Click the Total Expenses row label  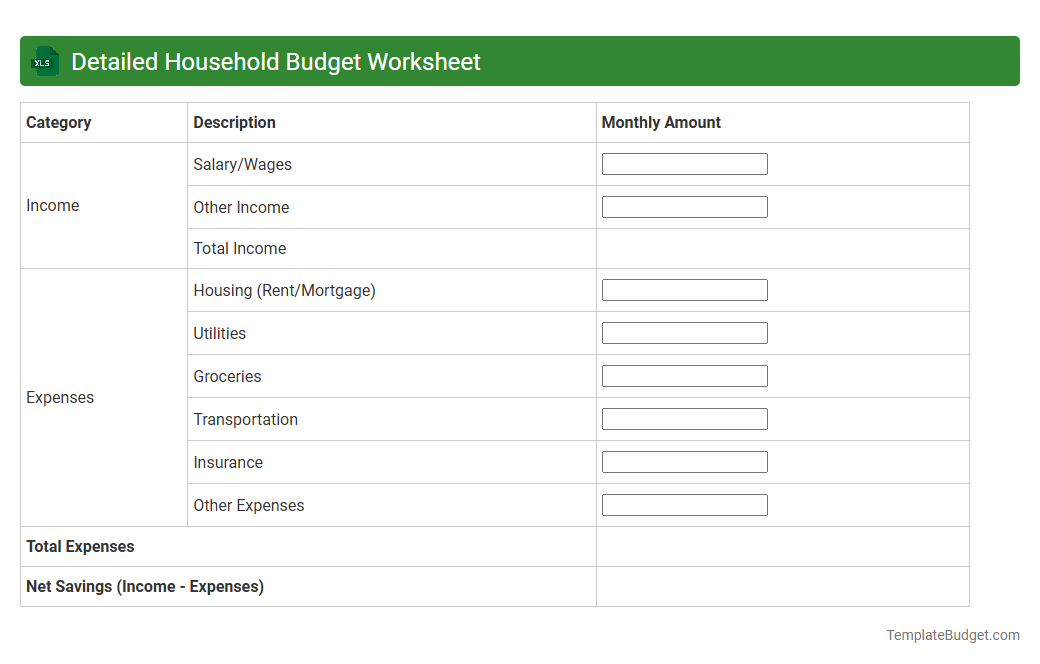[79, 546]
